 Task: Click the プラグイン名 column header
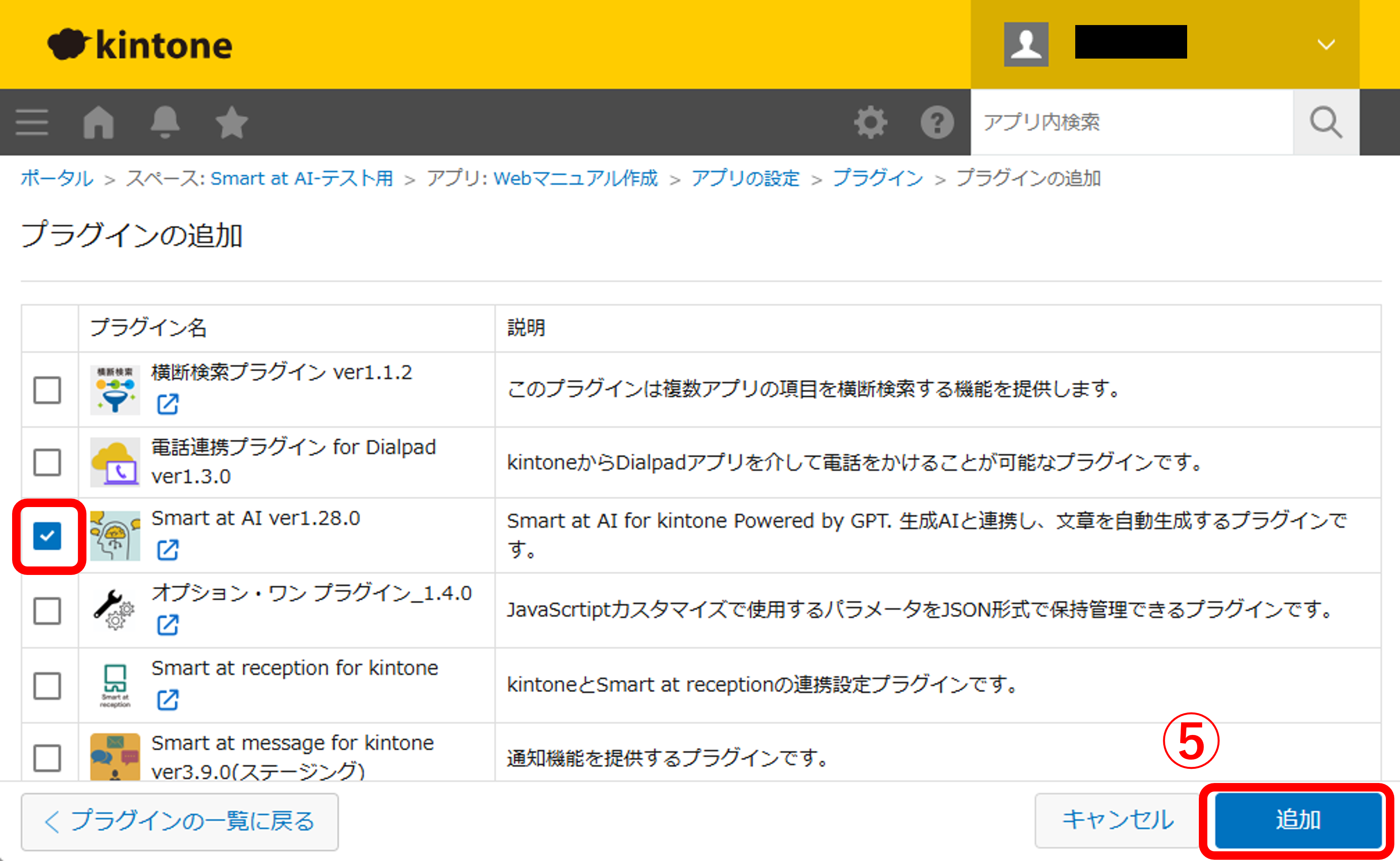coord(149,327)
